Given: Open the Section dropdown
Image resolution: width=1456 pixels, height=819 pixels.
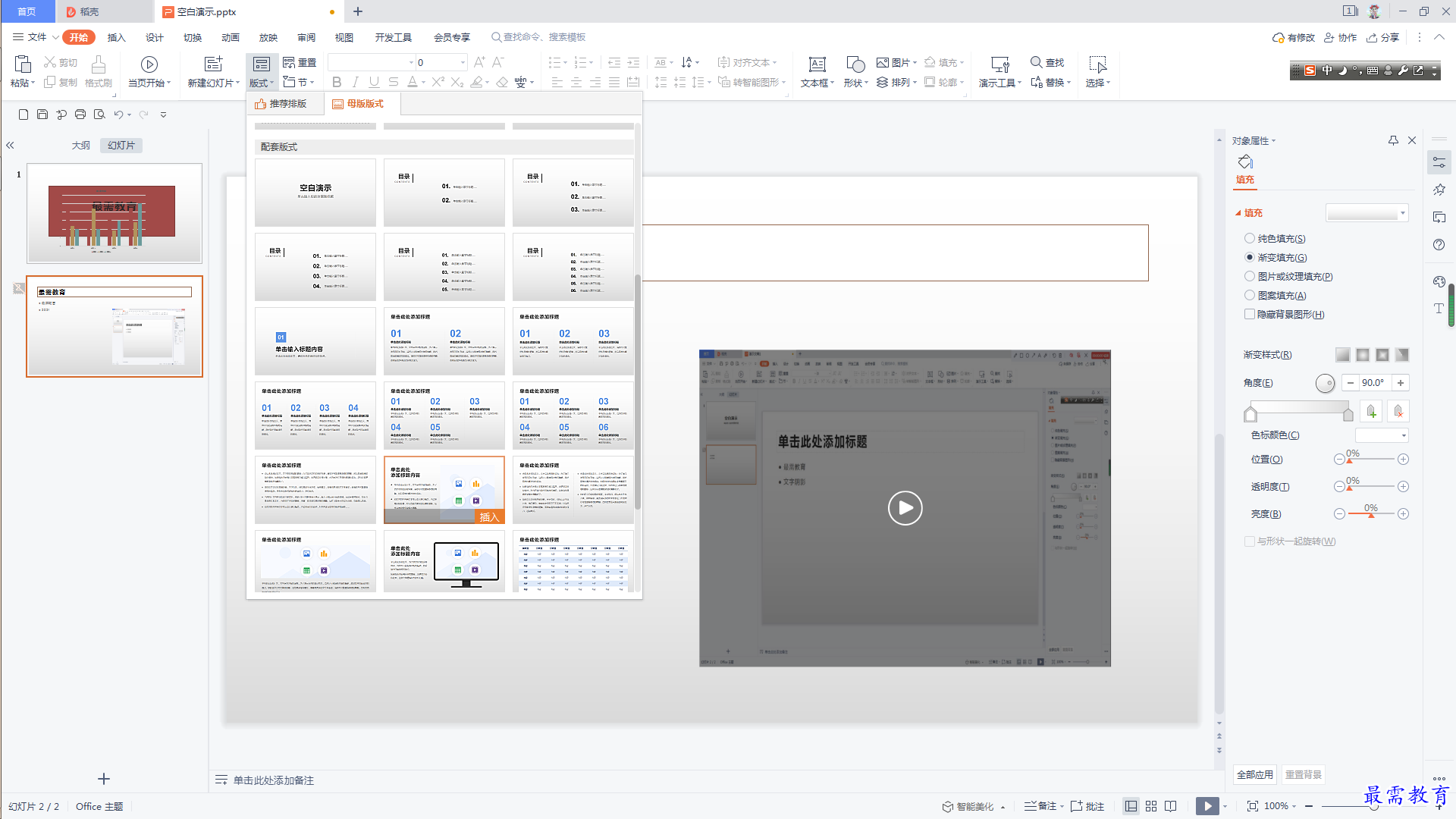Looking at the screenshot, I should click(x=298, y=82).
